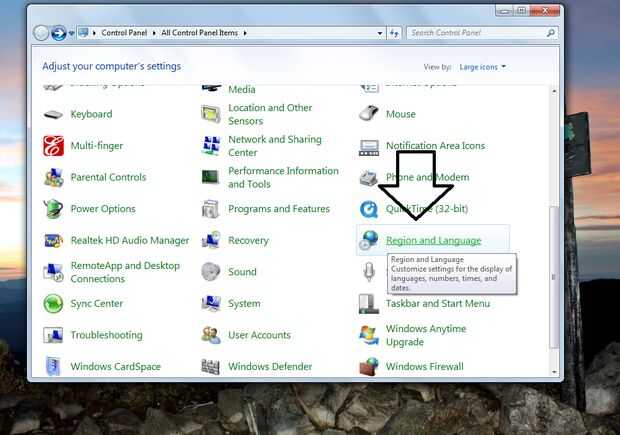This screenshot has width=620, height=435.
Task: Click the scrollbar up arrow
Action: (x=554, y=91)
